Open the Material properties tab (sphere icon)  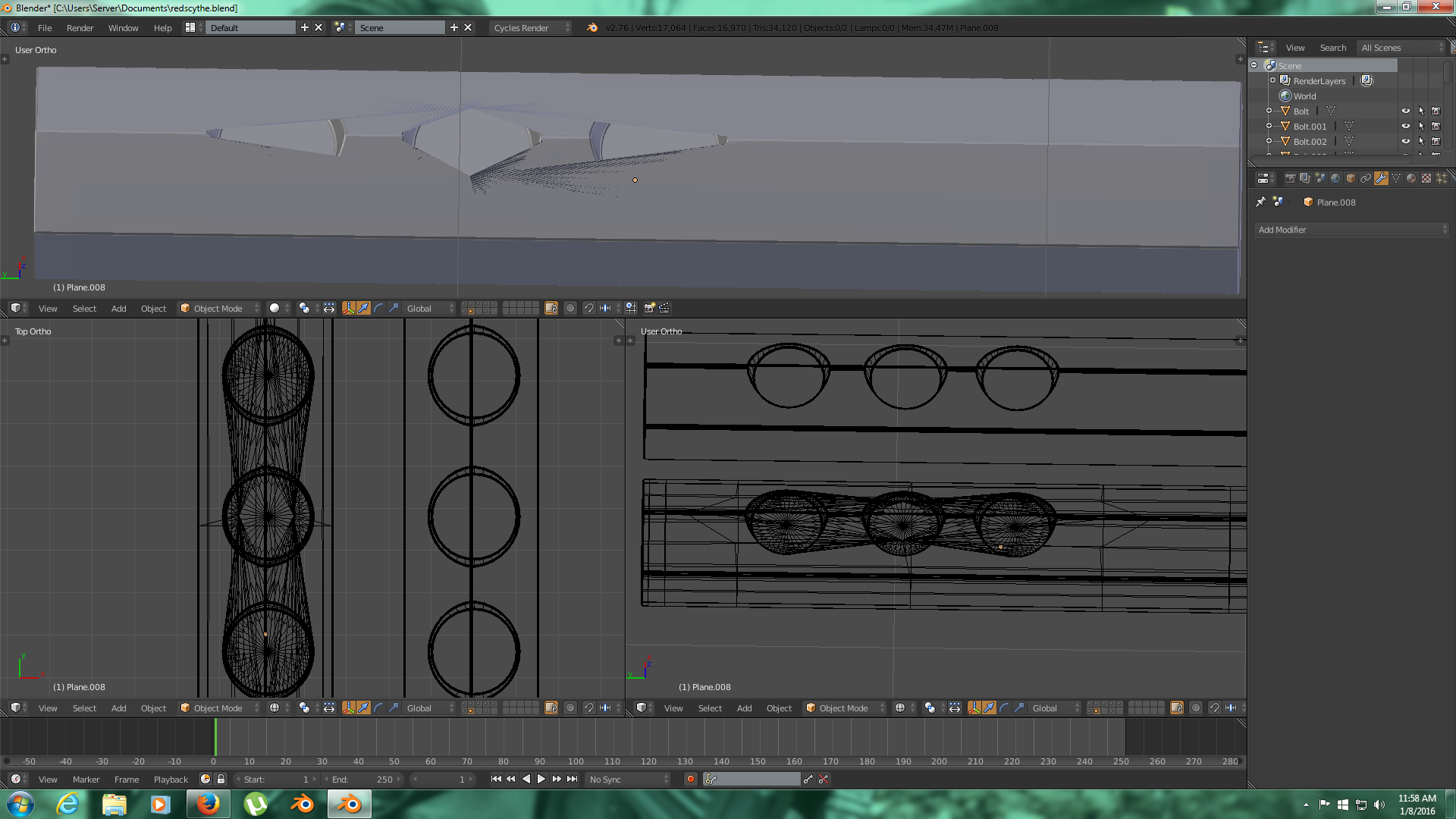point(1411,178)
